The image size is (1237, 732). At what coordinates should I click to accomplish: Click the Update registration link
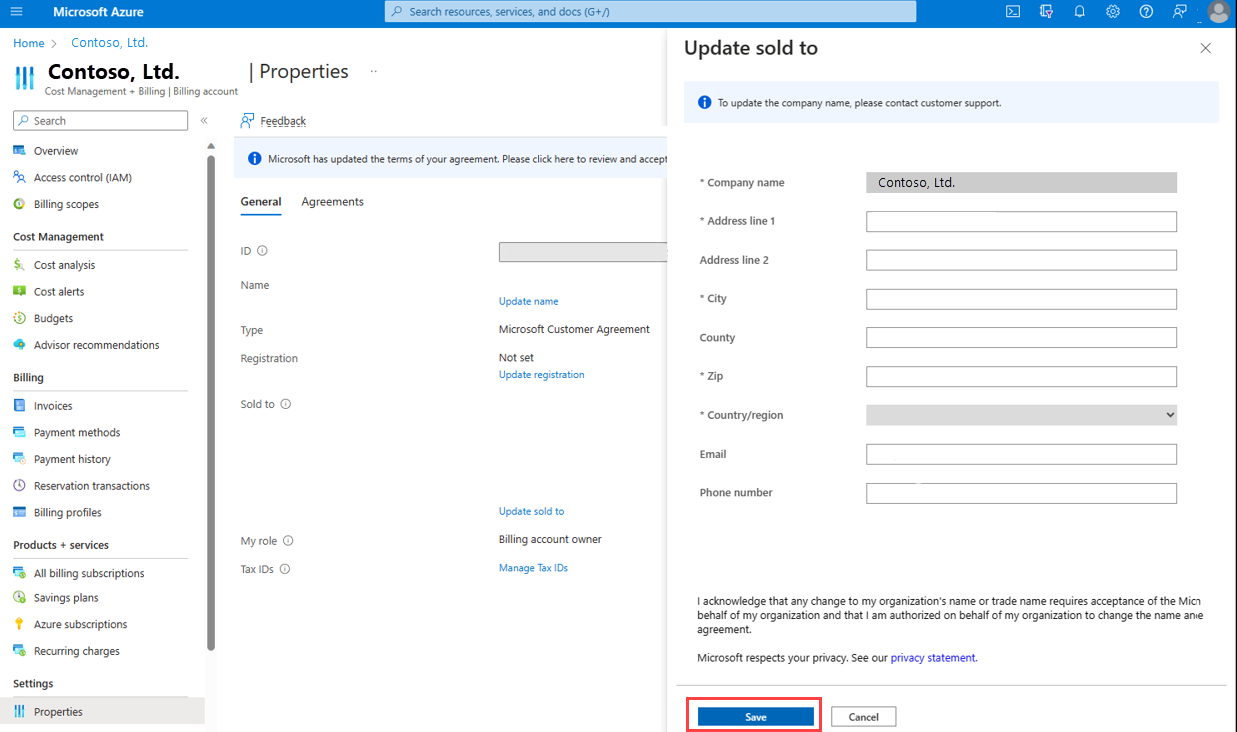point(542,375)
